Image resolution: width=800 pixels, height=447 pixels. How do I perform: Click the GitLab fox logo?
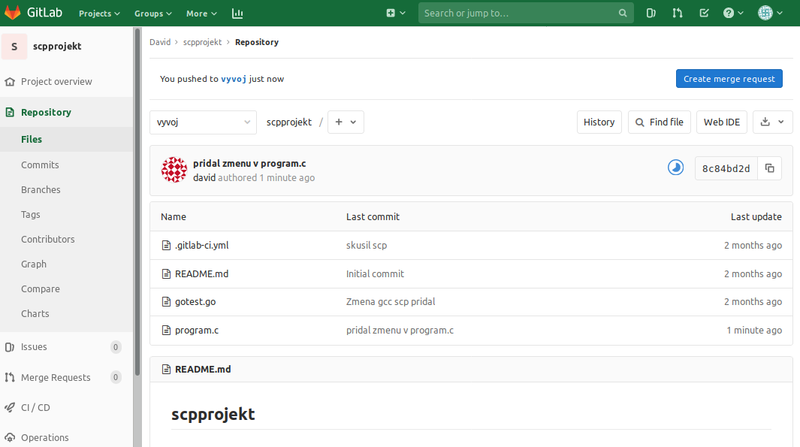(12, 12)
